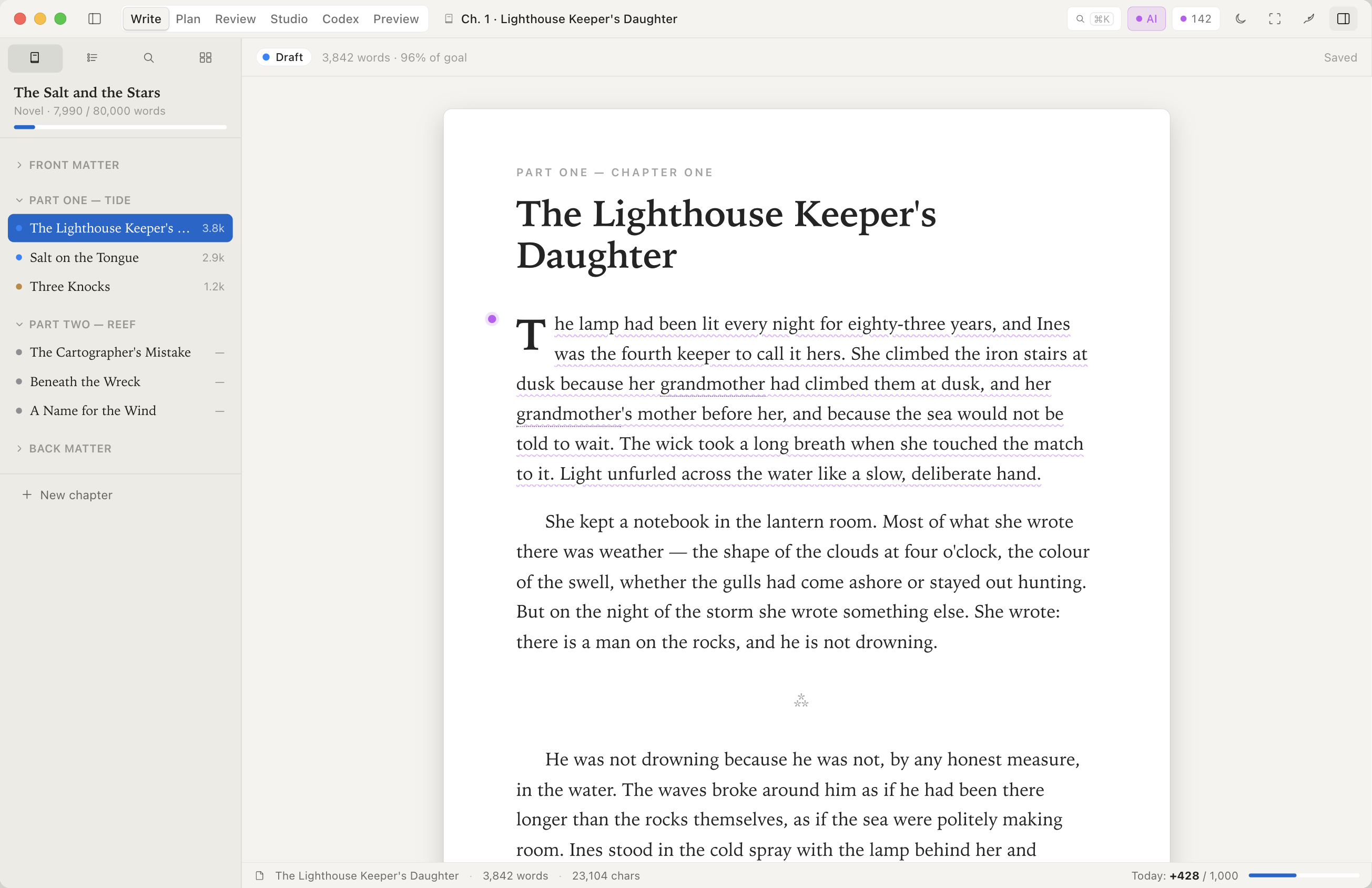Screen dimensions: 1372x888
Task: Click the 1.2k word count badge
Action: (x=214, y=286)
